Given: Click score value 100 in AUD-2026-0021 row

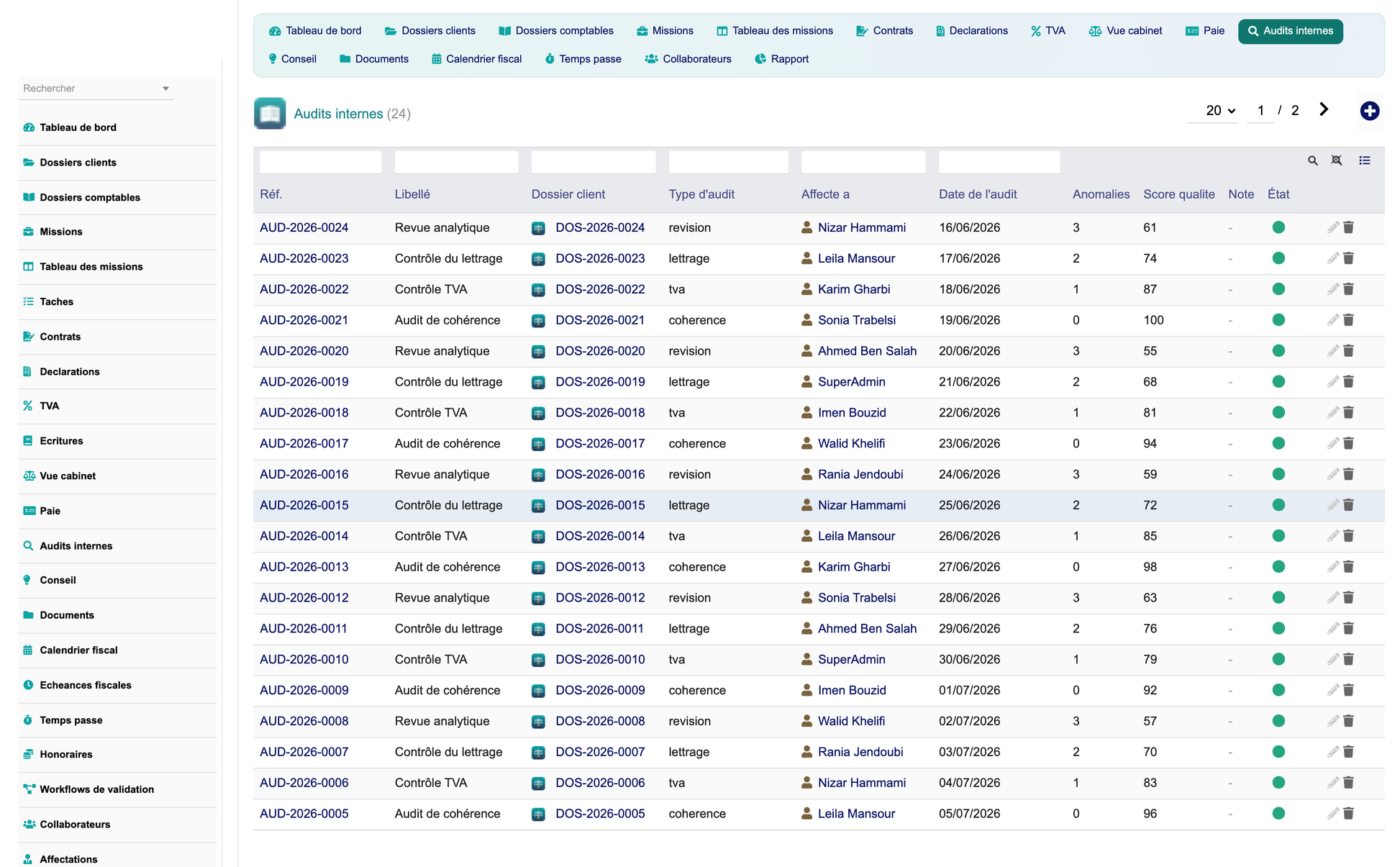Looking at the screenshot, I should click(x=1153, y=320).
